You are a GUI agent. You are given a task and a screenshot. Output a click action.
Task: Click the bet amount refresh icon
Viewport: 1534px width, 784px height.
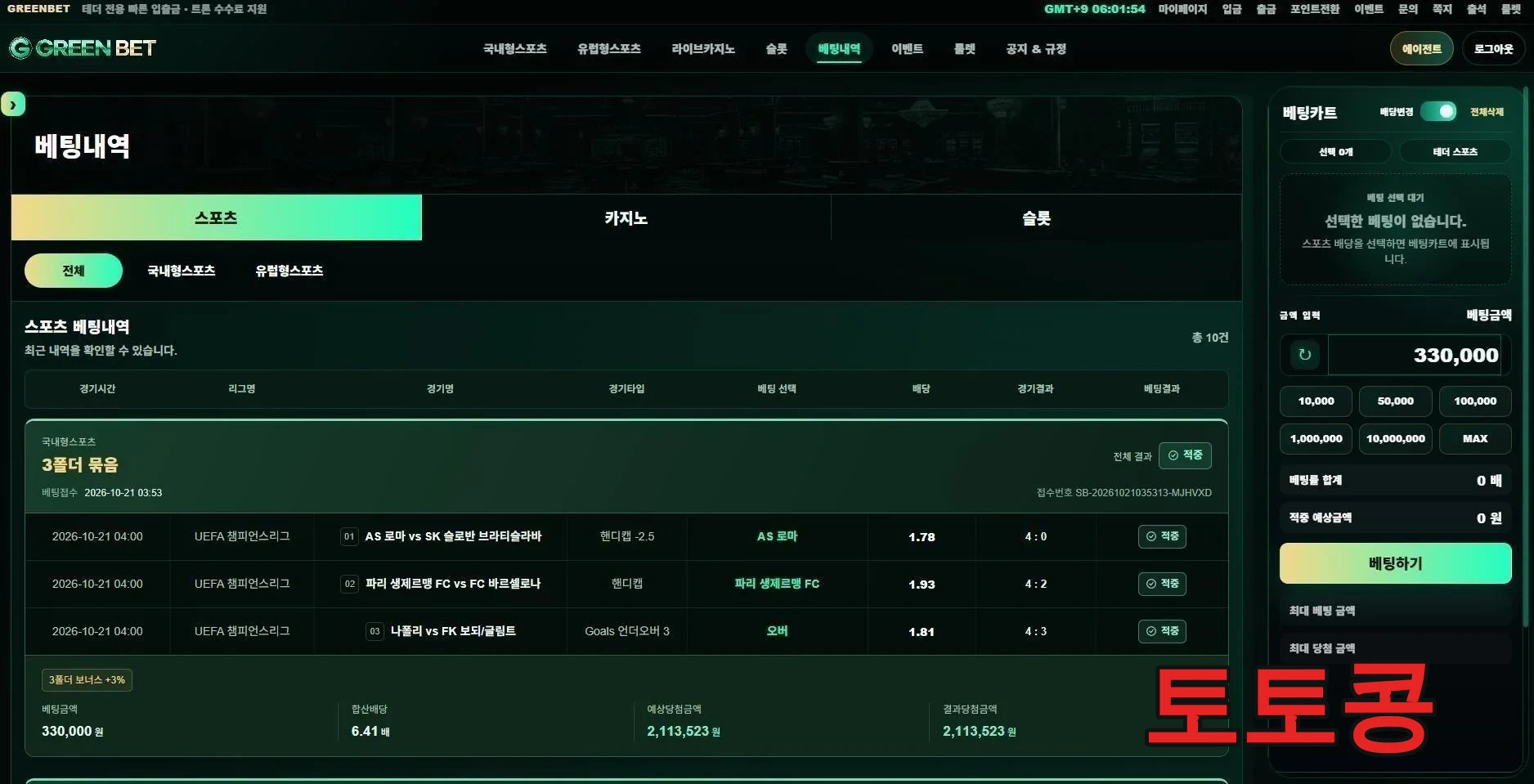click(x=1304, y=355)
